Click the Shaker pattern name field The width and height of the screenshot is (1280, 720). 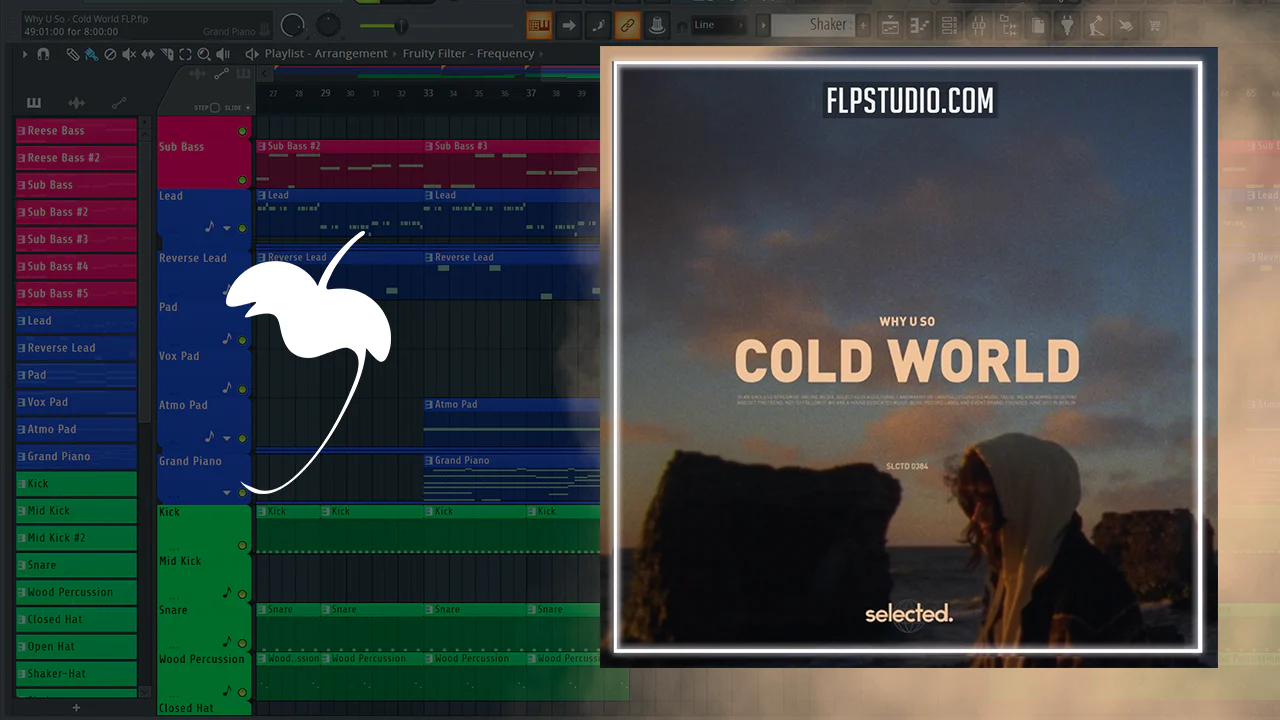click(813, 25)
